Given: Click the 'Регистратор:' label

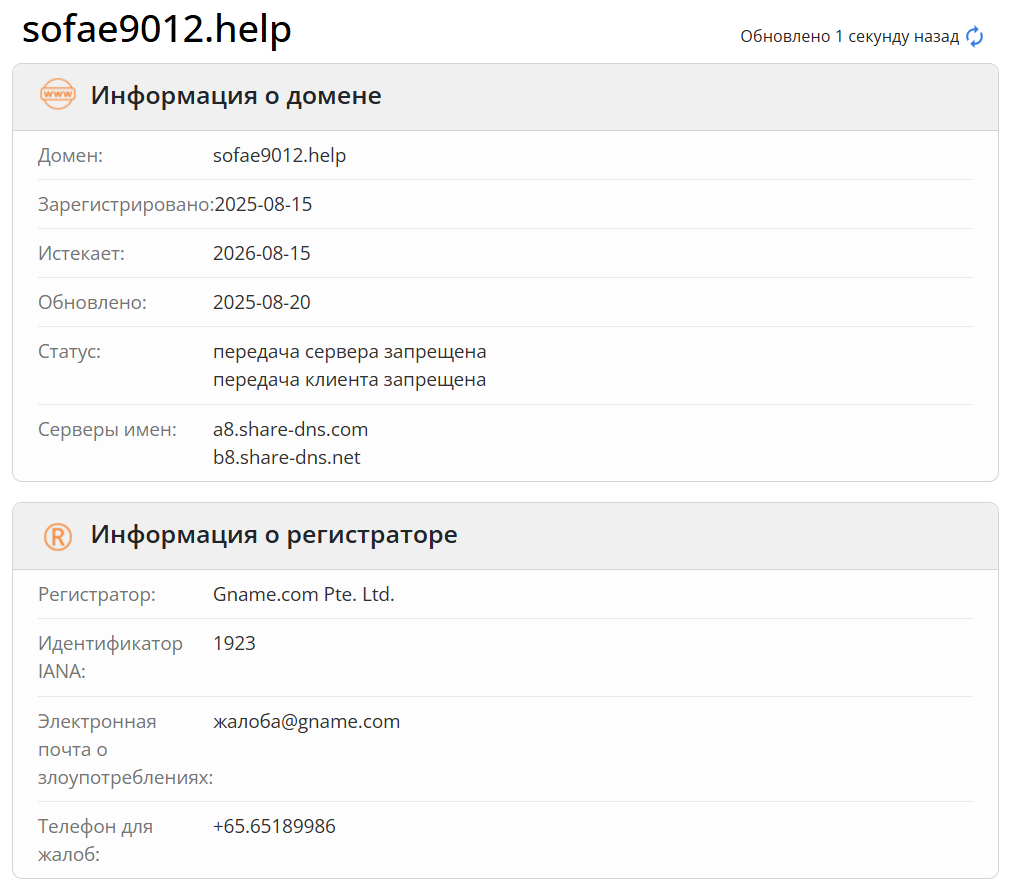Looking at the screenshot, I should pos(97,594).
